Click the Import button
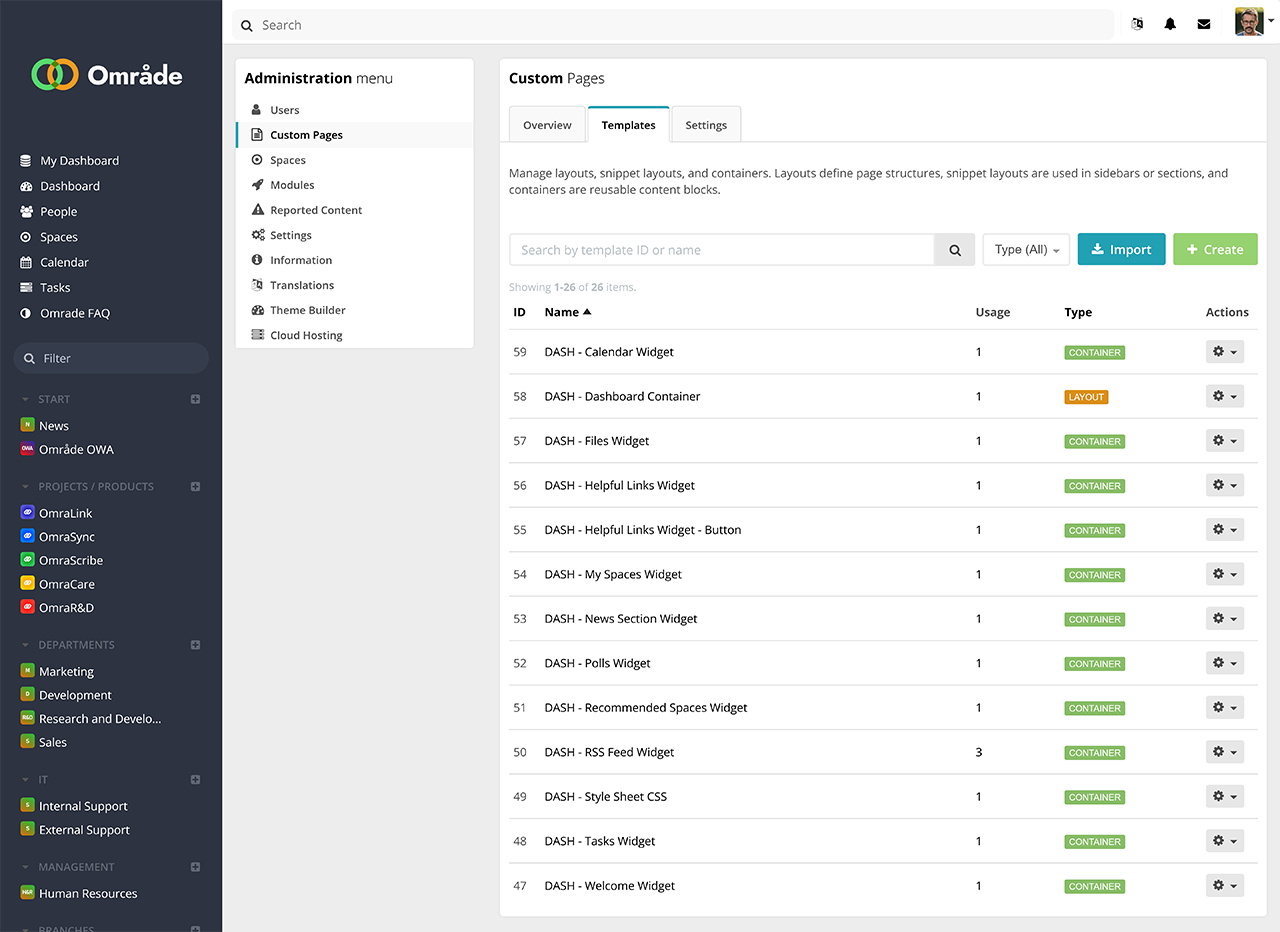This screenshot has width=1280, height=932. click(x=1121, y=250)
